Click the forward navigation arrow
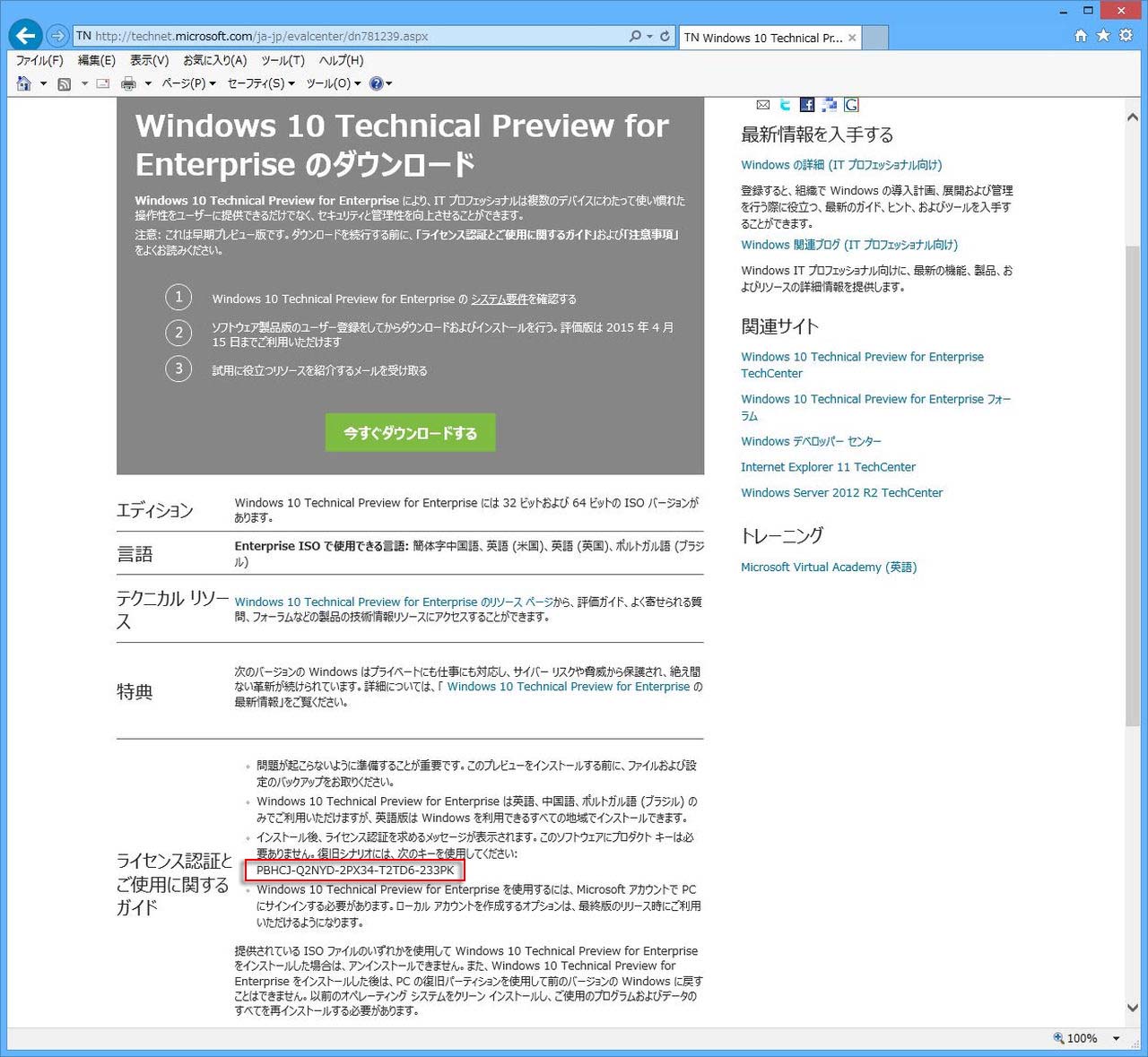The height and width of the screenshot is (1057, 1148). click(57, 36)
